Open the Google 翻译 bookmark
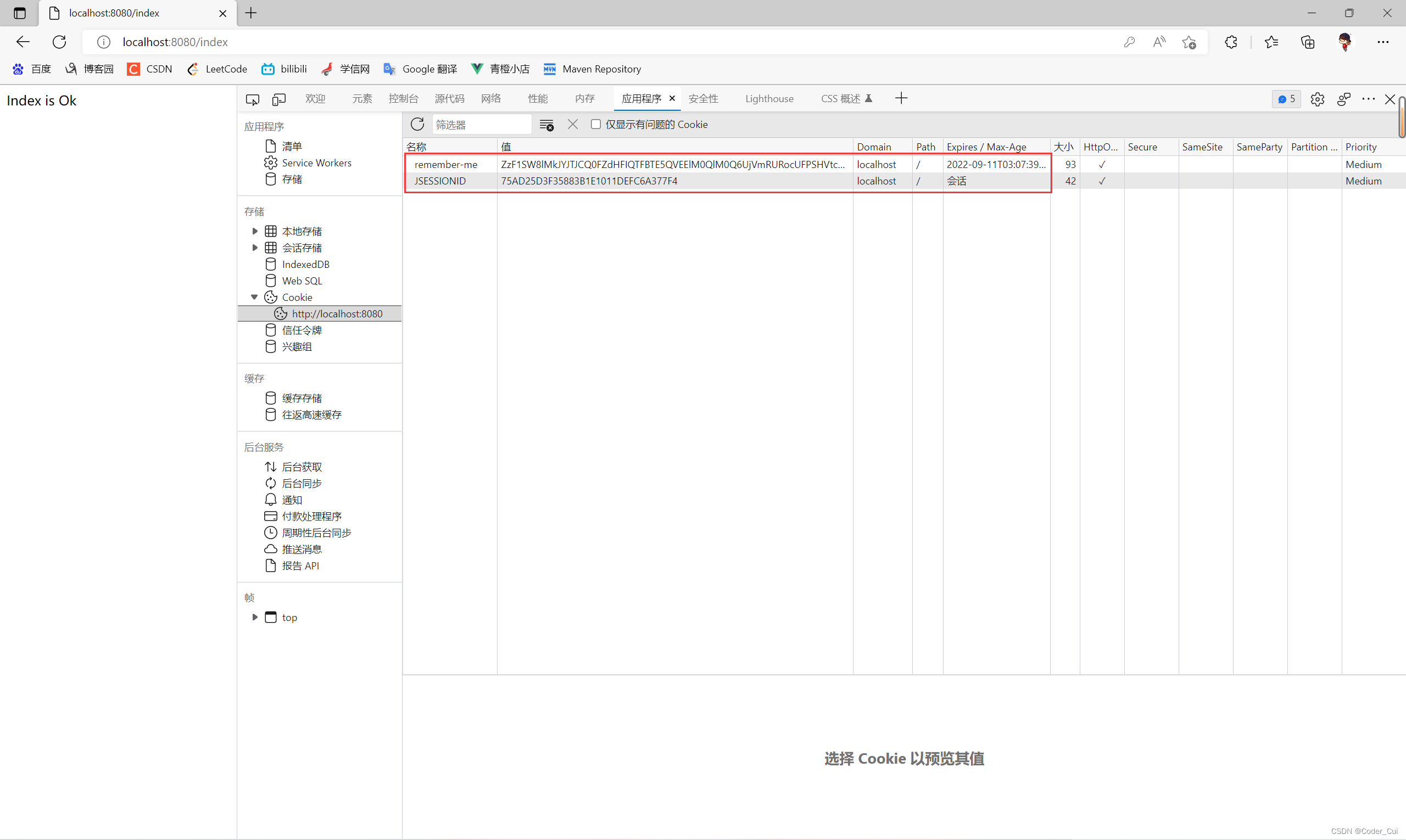The width and height of the screenshot is (1406, 840). point(421,69)
